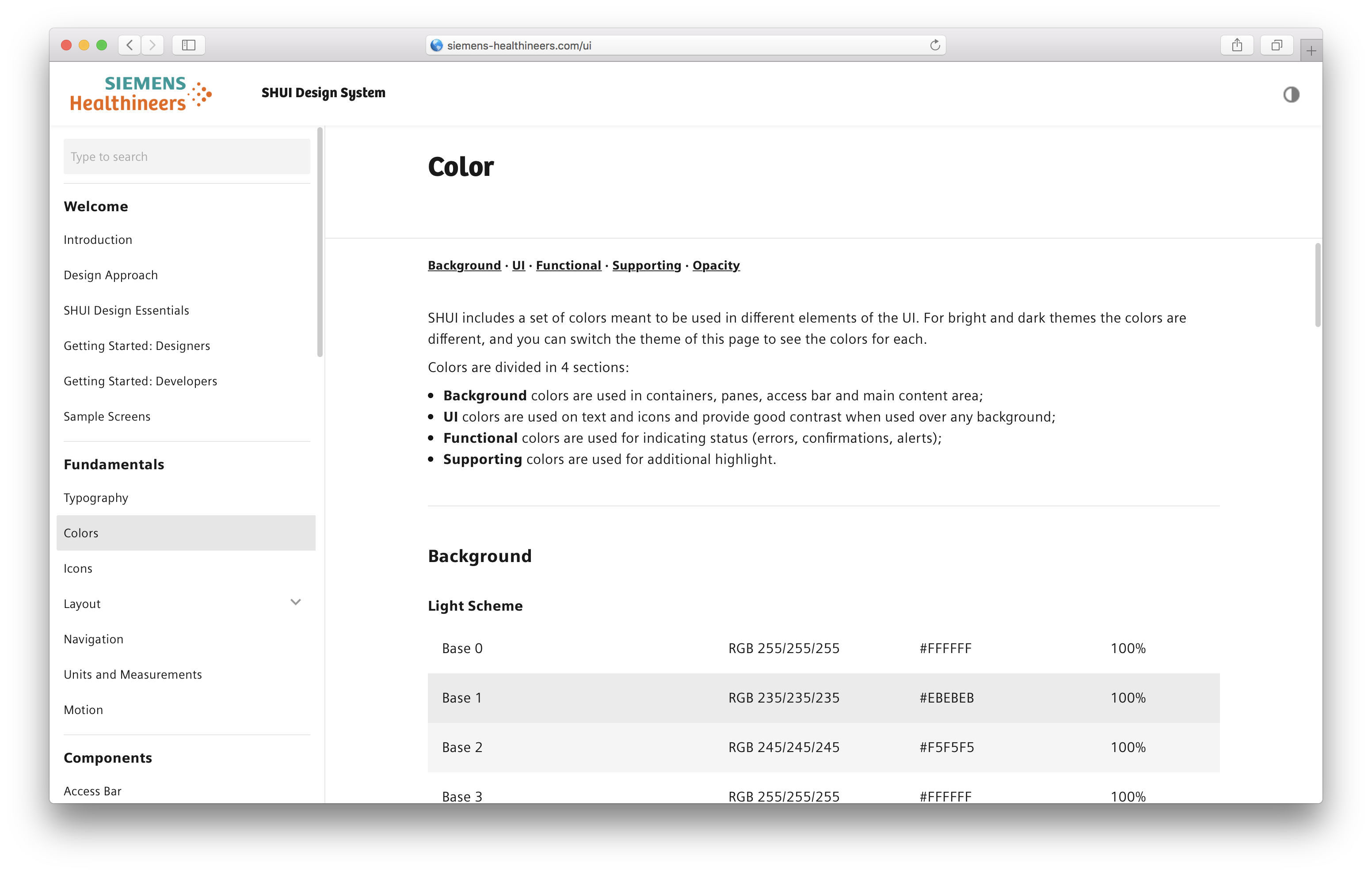The width and height of the screenshot is (1372, 874).
Task: Expand the Layout navigation item
Action: coord(297,603)
